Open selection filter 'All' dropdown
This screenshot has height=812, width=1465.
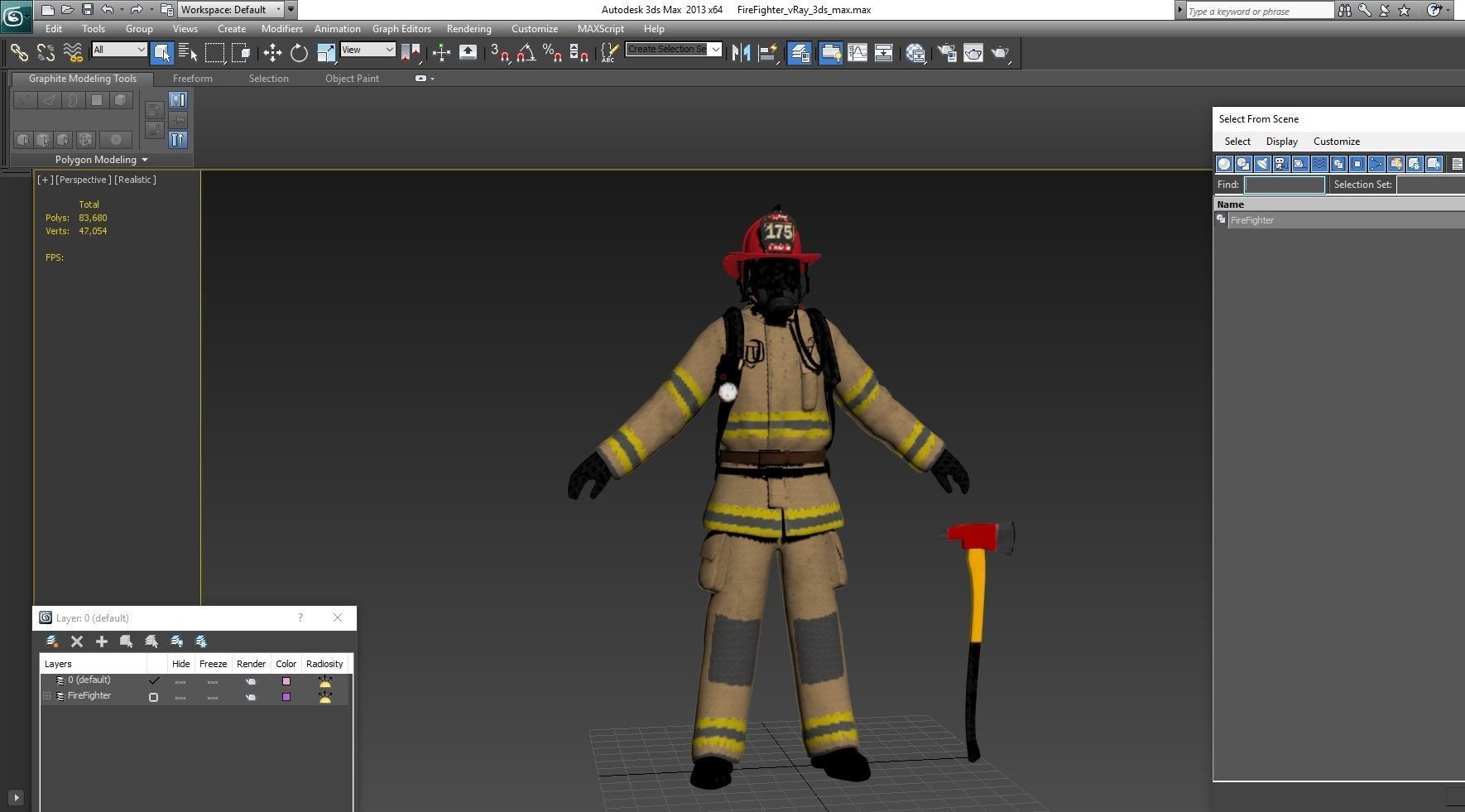tap(119, 50)
